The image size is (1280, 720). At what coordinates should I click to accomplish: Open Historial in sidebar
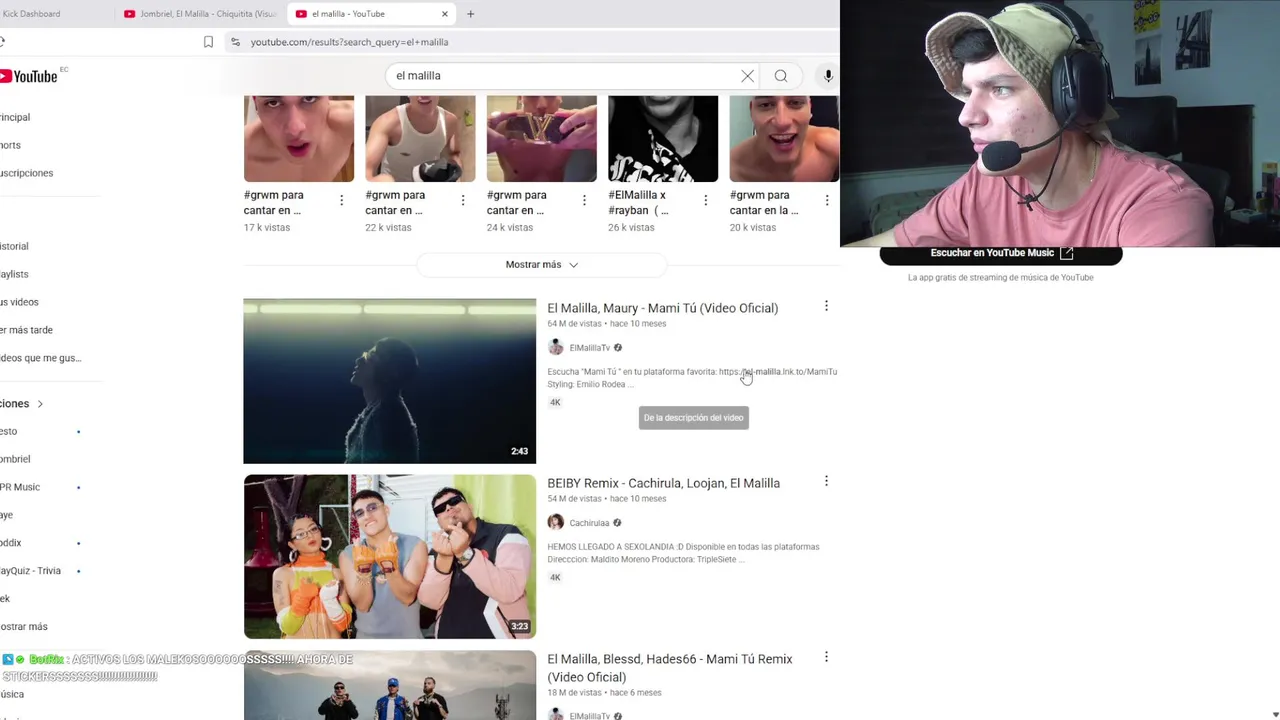tap(14, 246)
